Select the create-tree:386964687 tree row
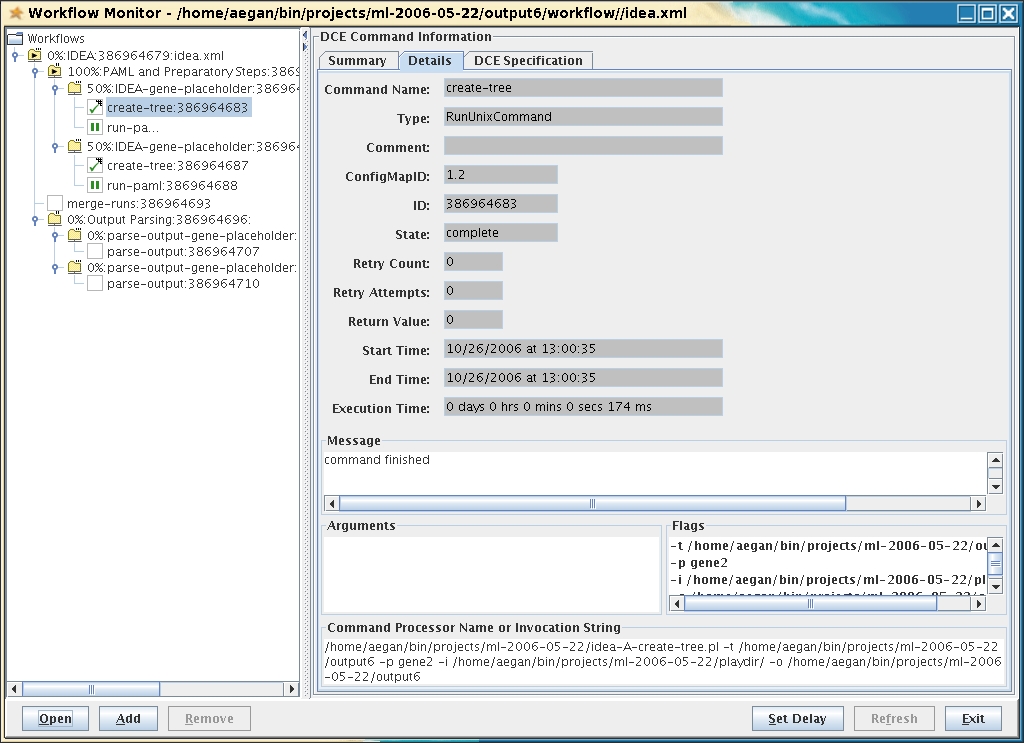 pos(178,166)
